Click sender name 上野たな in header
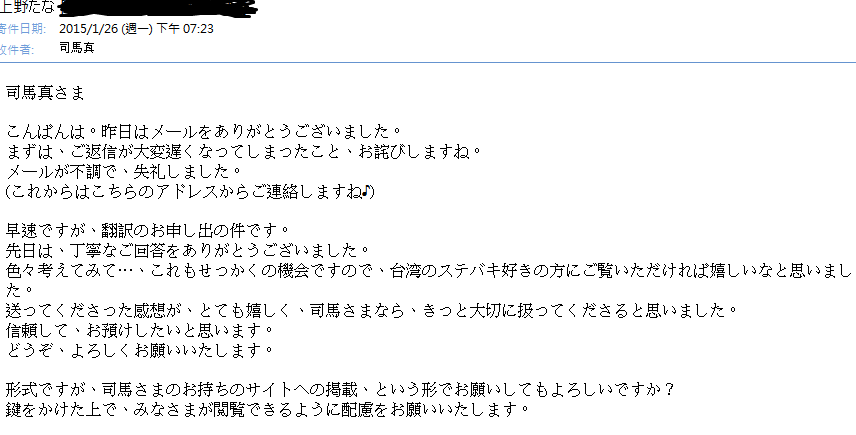This screenshot has height=435, width=856. point(27,7)
